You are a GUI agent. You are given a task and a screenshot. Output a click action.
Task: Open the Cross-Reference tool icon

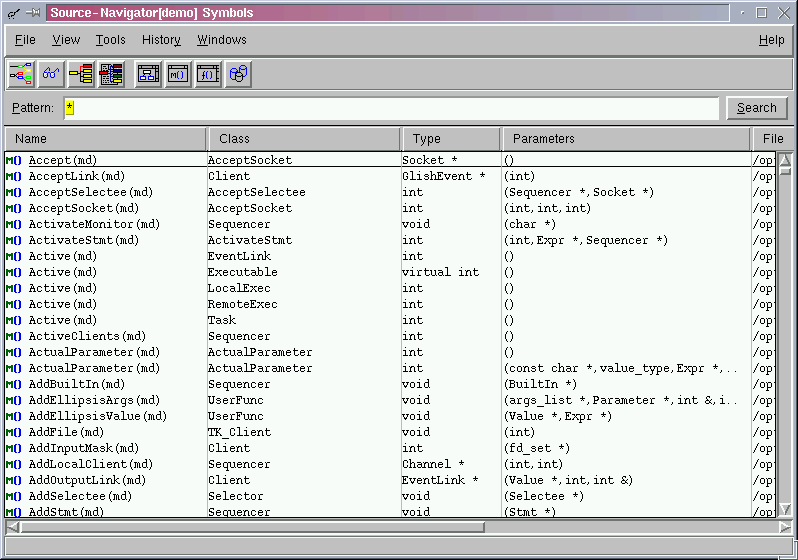tap(81, 74)
